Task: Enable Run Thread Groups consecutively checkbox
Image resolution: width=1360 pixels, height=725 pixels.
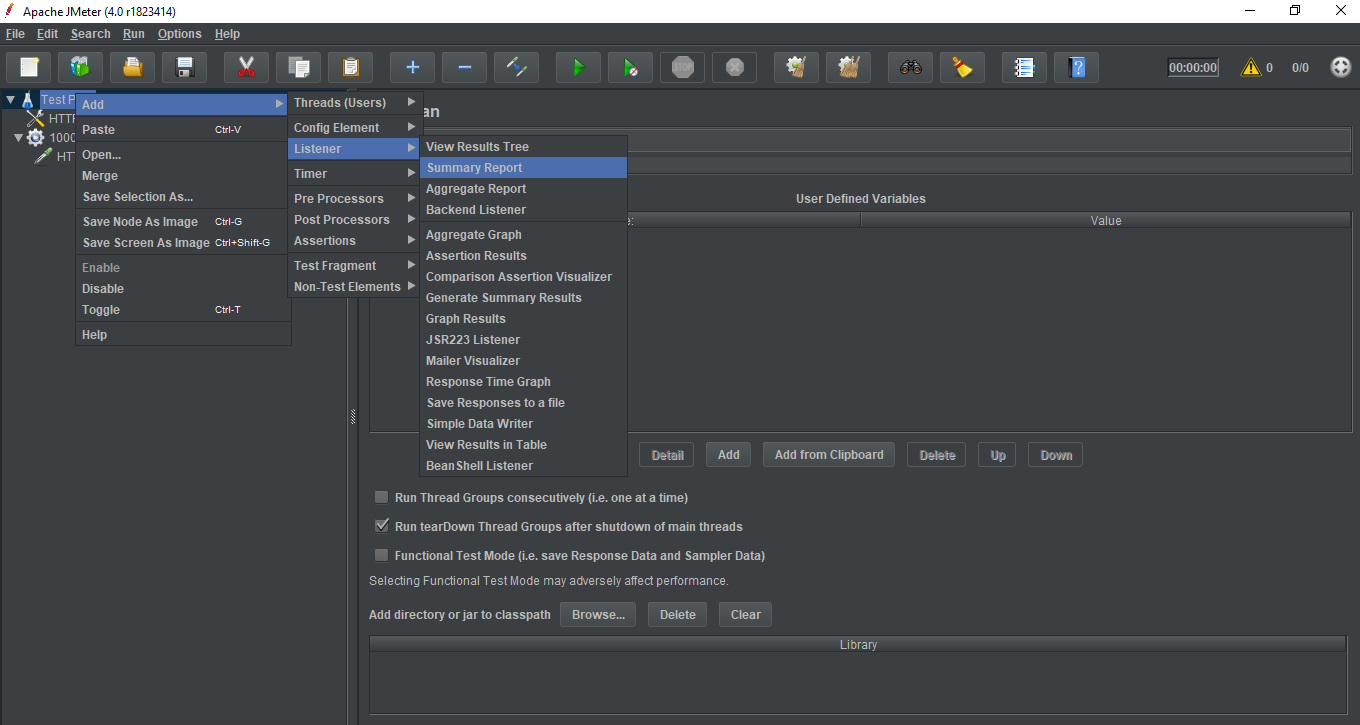Action: pos(381,497)
